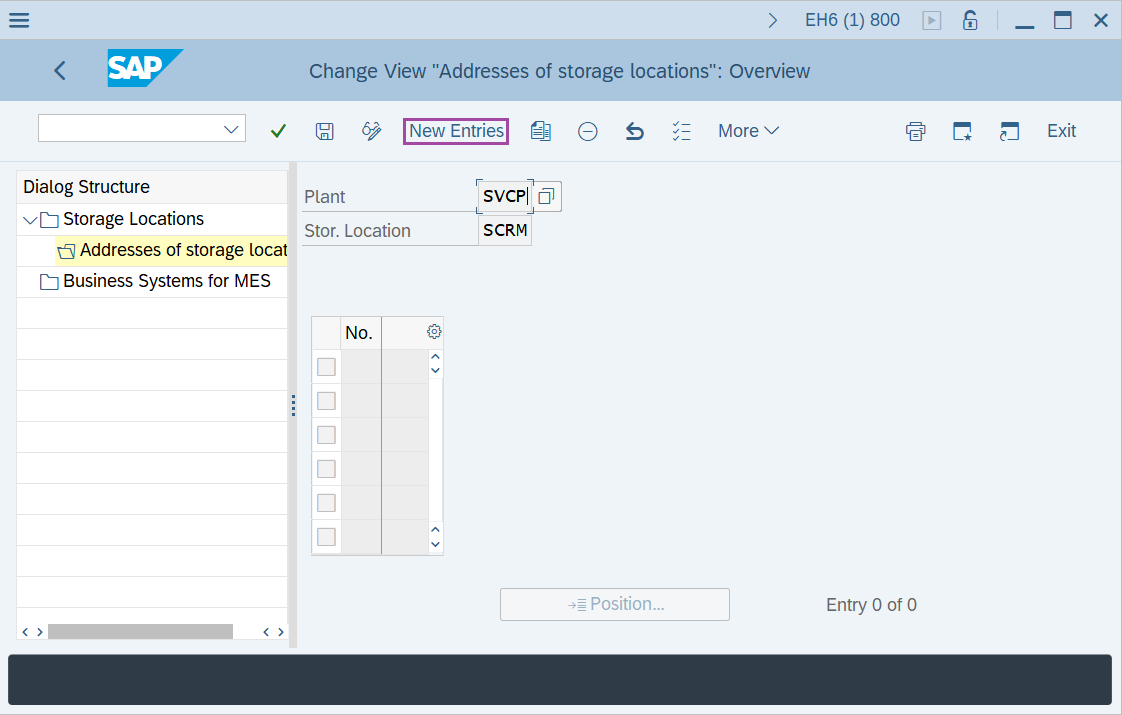The image size is (1122, 715).
Task: Save entries using the disk icon
Action: [324, 131]
